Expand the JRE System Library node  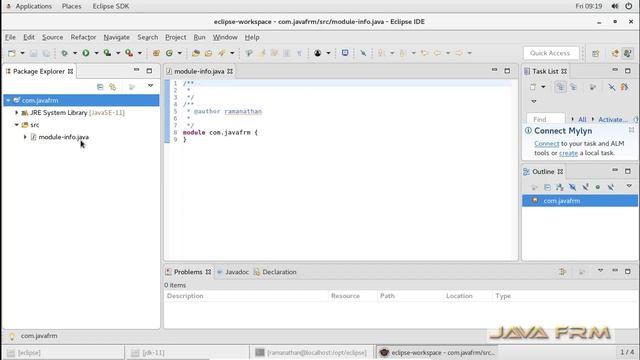17,112
